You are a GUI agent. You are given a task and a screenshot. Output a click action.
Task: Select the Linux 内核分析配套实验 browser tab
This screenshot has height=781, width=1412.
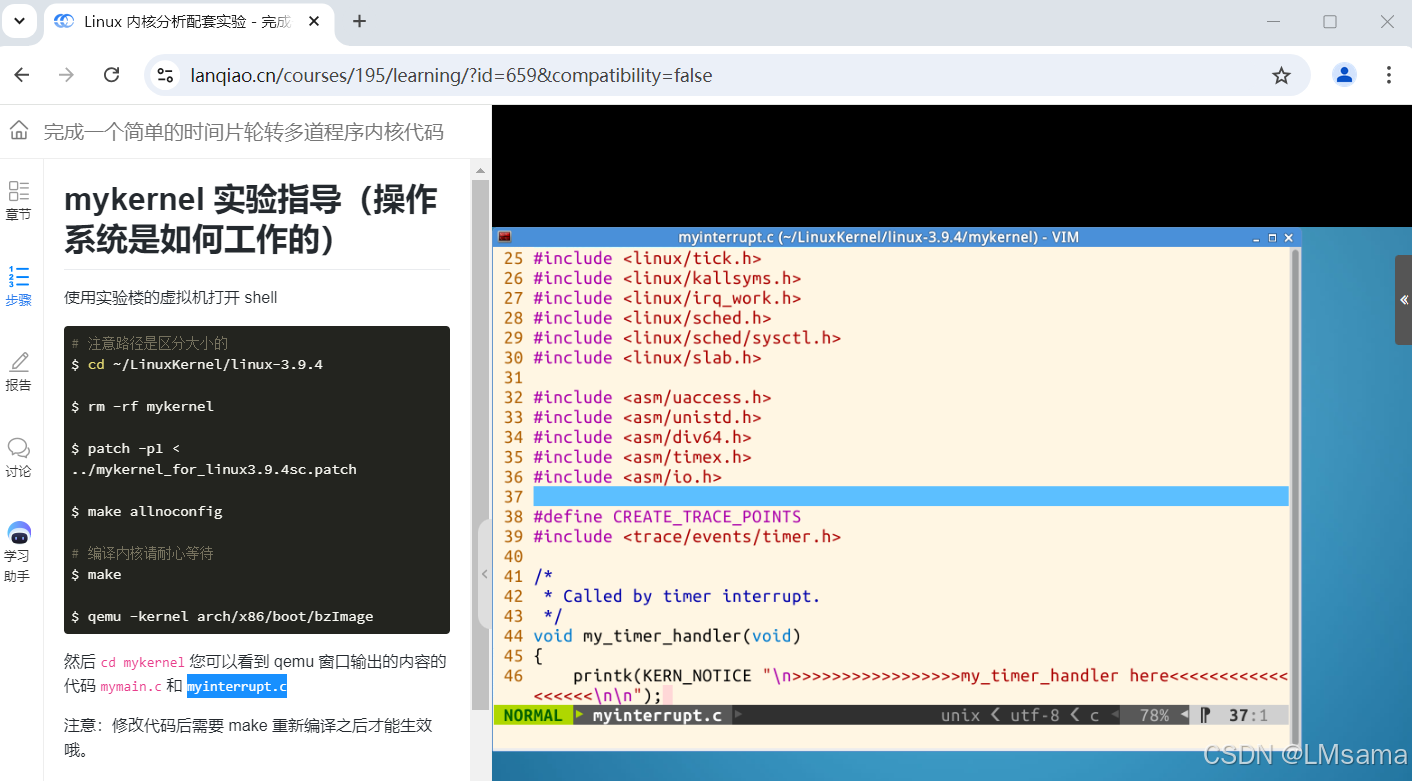188,22
